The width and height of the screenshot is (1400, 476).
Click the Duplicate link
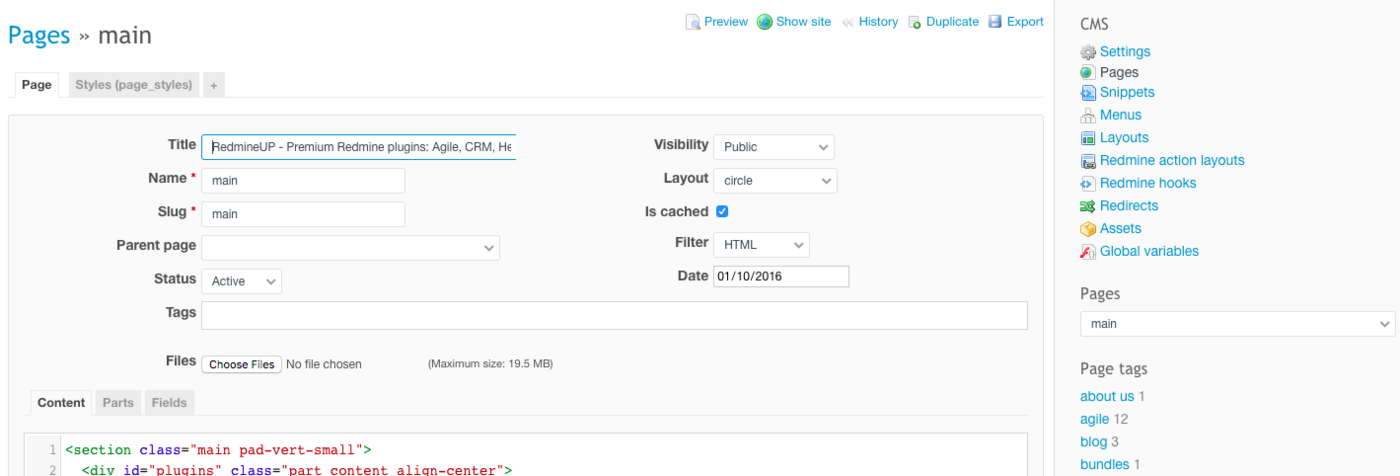coord(952,22)
